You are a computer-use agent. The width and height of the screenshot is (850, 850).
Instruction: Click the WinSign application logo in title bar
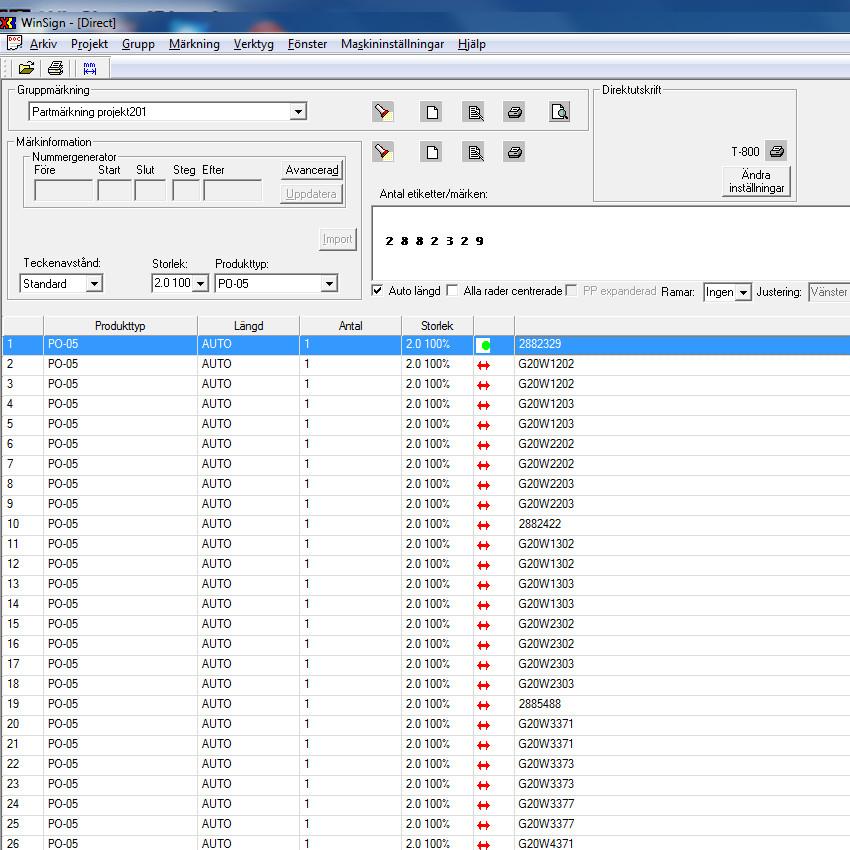tap(8, 23)
